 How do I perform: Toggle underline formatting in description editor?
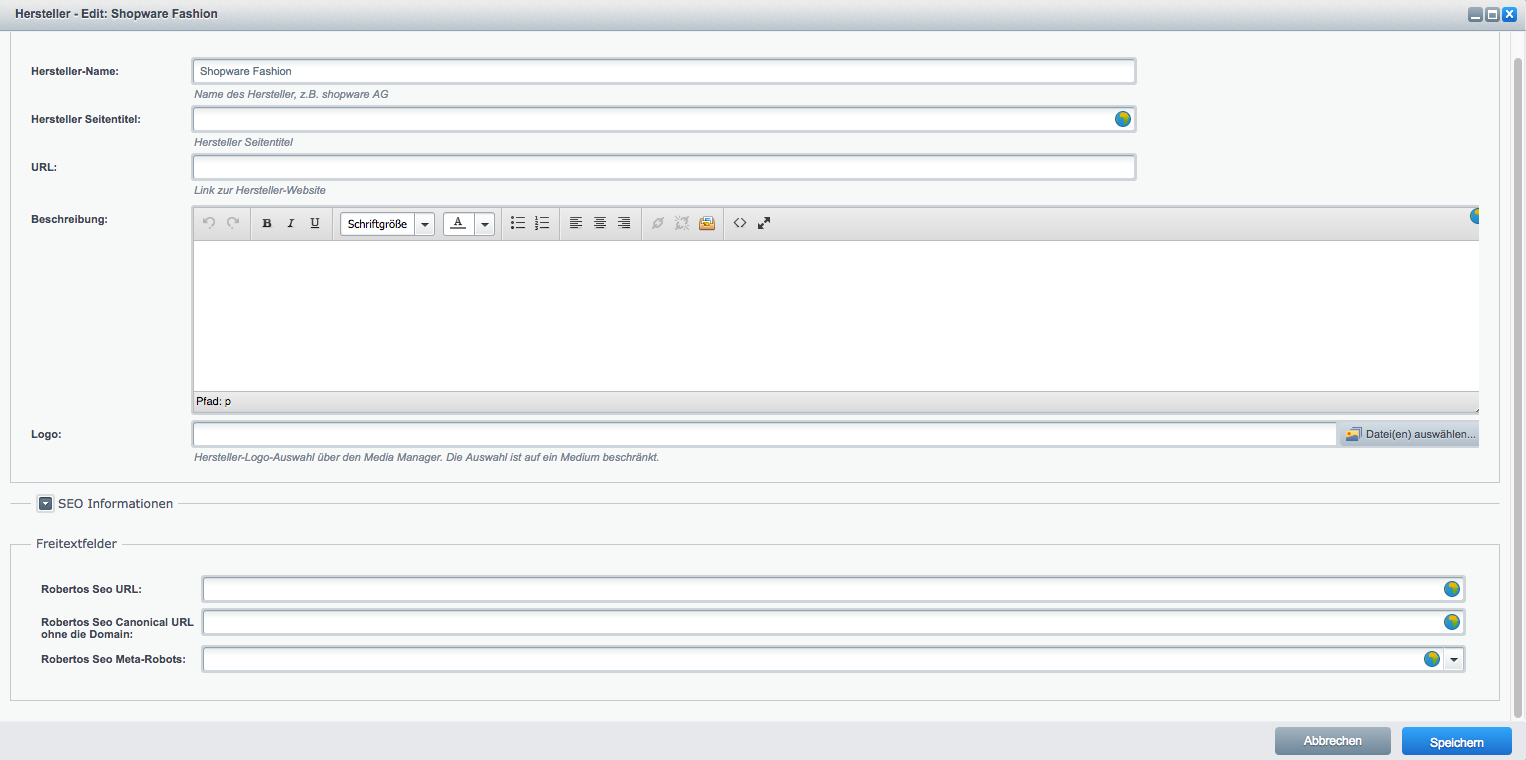315,223
